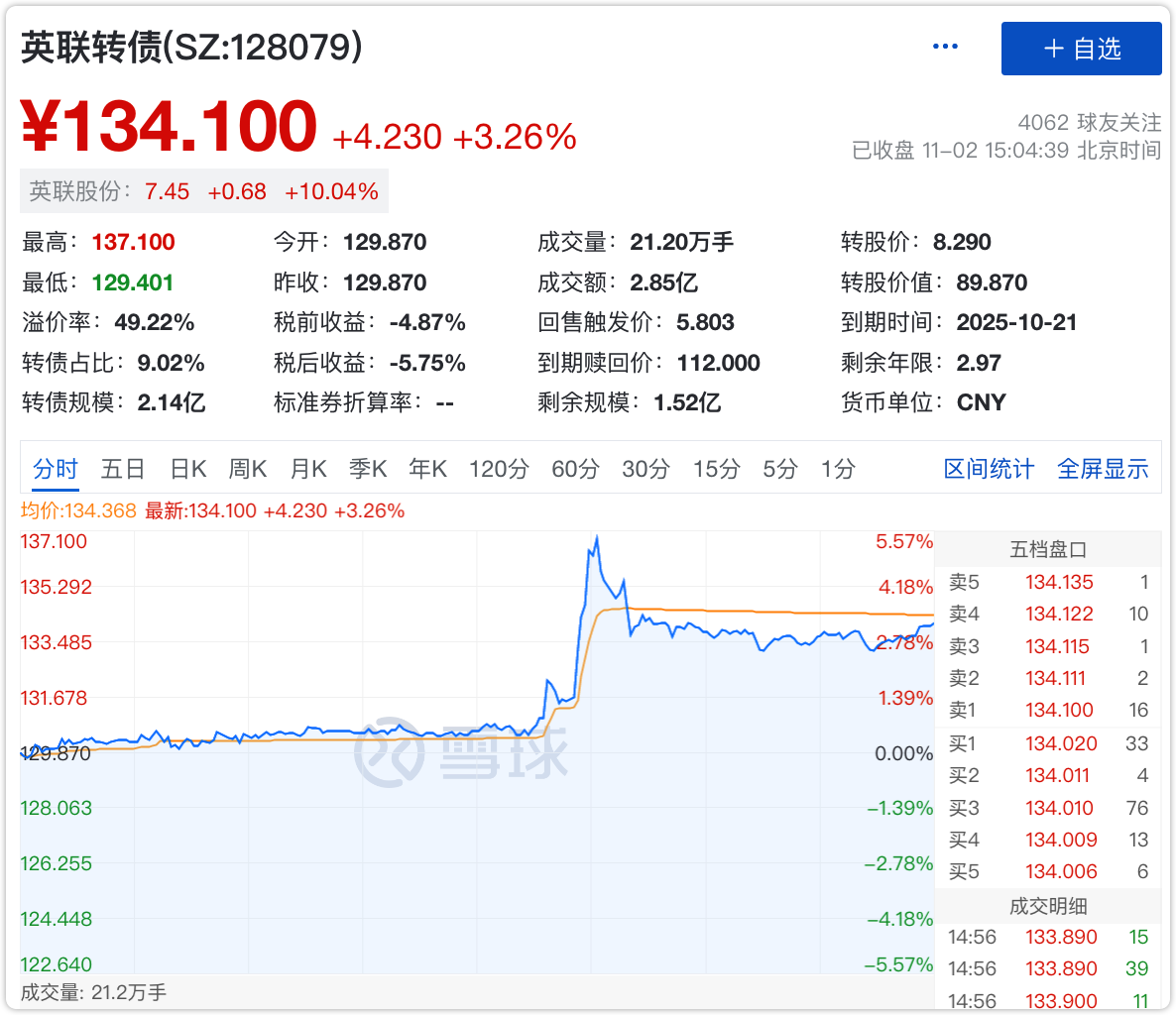Select the 周K chart tab
The image size is (1176, 1015).
[248, 469]
